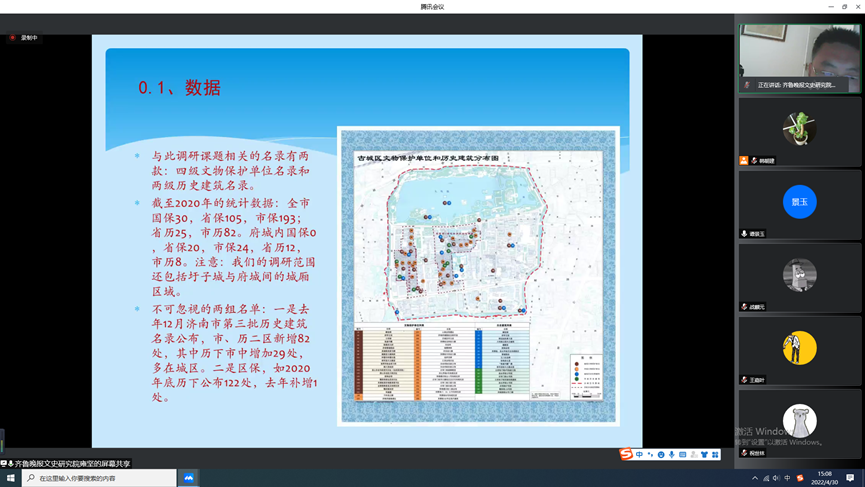
Task: Open the Sogou soft keyboard
Action: 683,455
